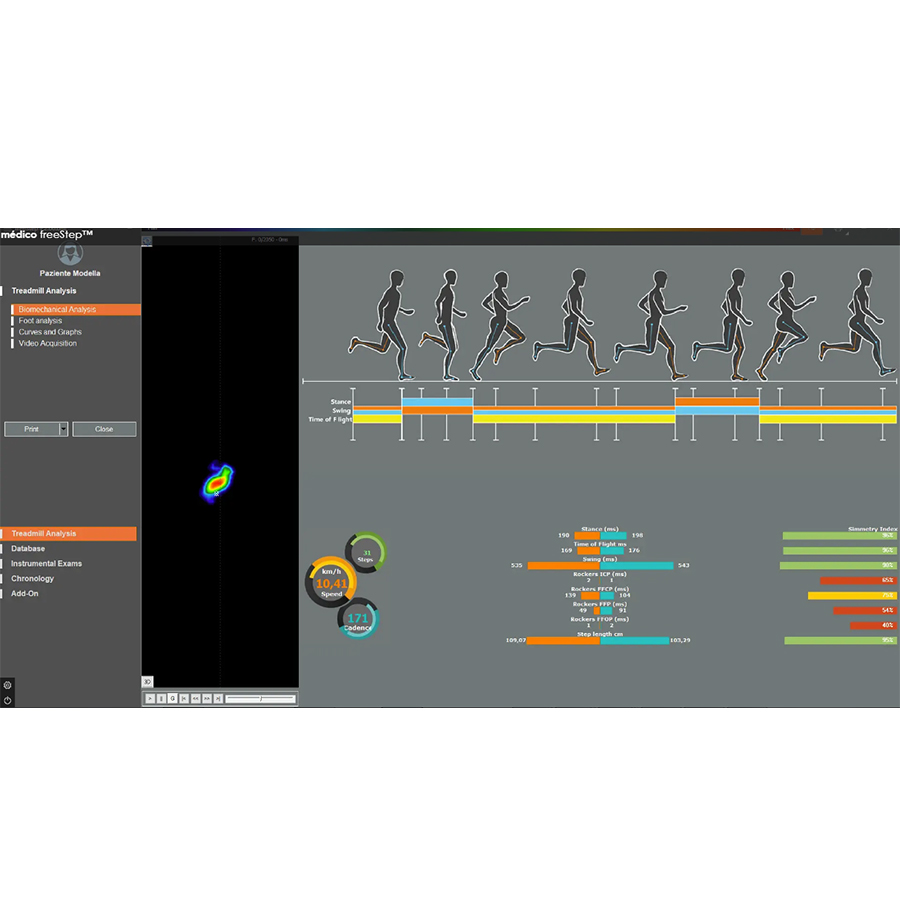Select Video Acquisition
The height and width of the screenshot is (900, 900).
click(x=48, y=343)
